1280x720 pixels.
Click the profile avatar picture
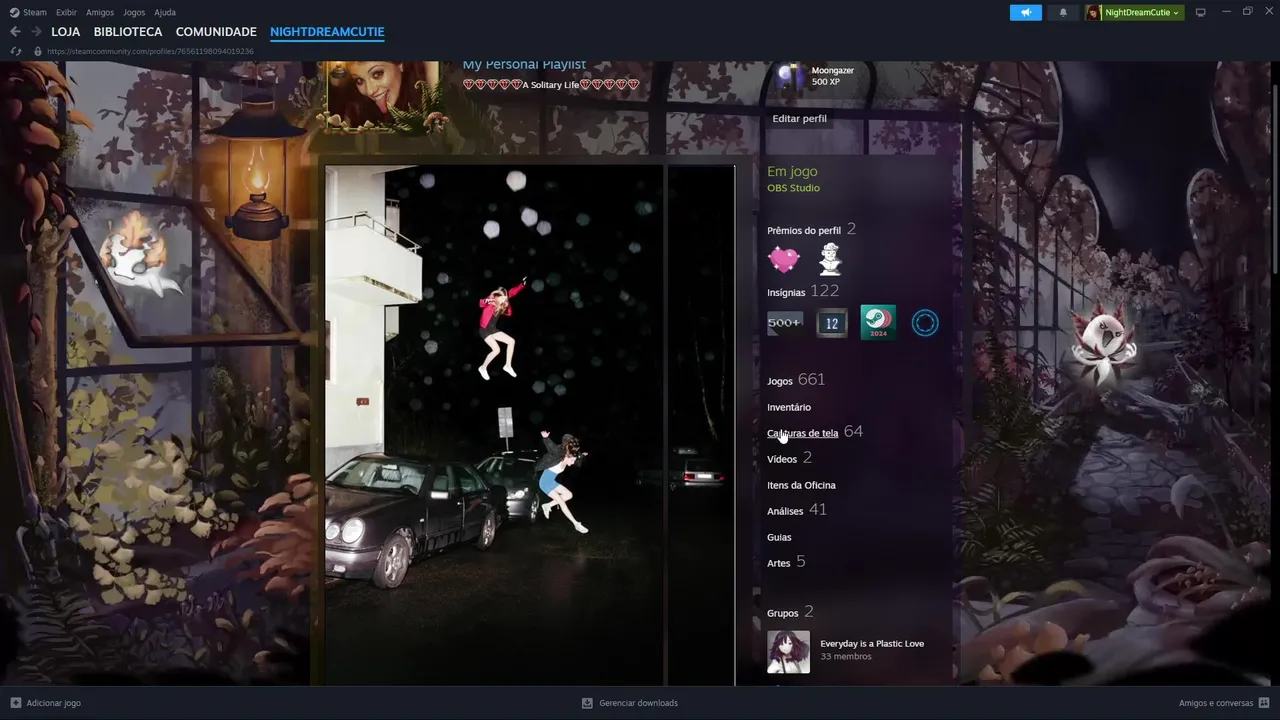(x=383, y=96)
